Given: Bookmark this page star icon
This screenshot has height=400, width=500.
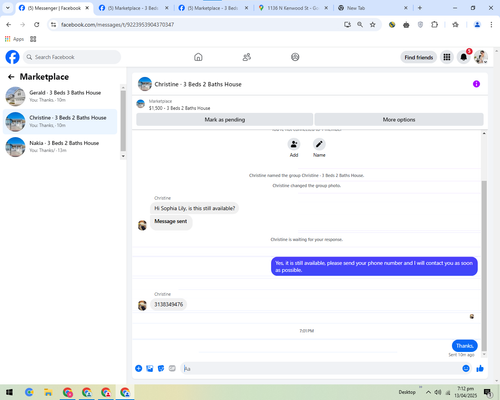Looking at the screenshot, I should 373,24.
